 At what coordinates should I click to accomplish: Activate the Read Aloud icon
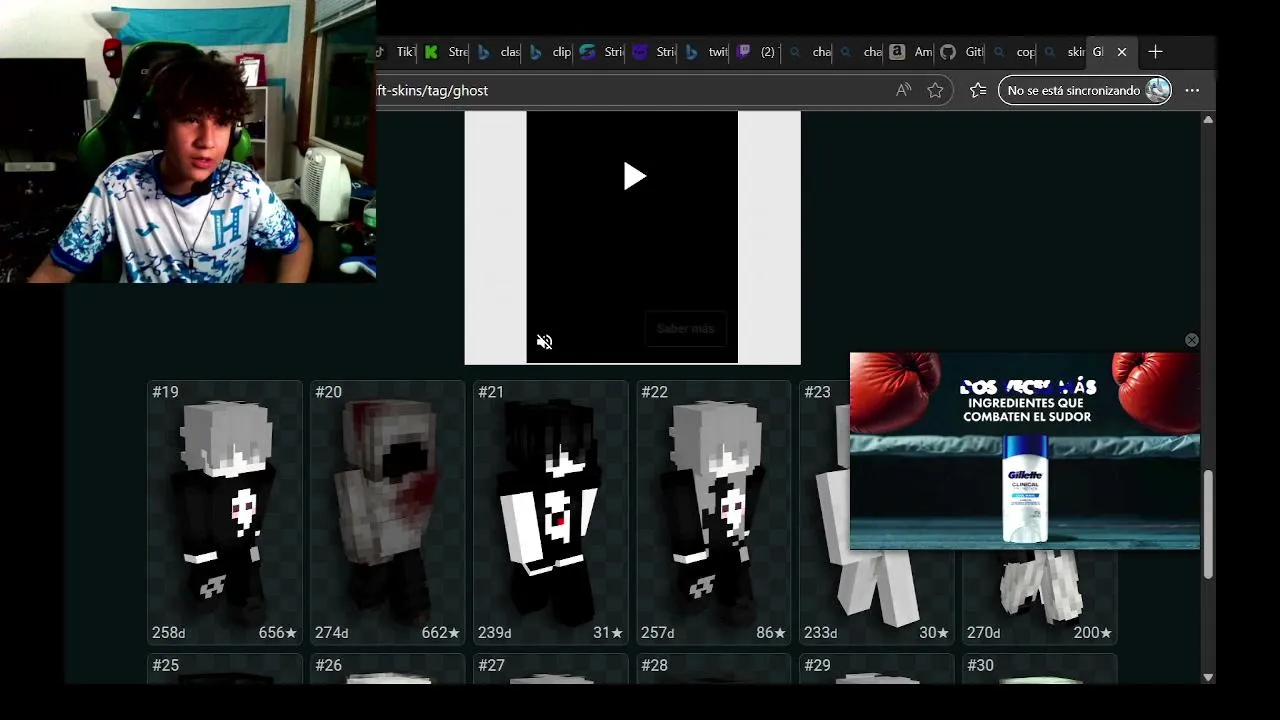point(903,90)
